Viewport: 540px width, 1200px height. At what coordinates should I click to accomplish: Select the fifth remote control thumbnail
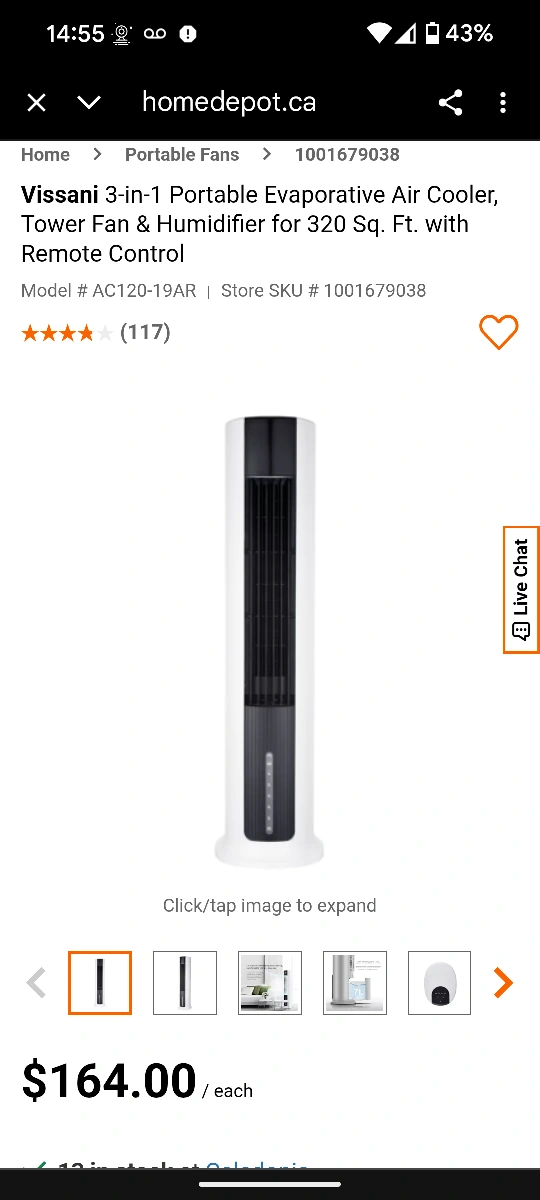pyautogui.click(x=440, y=983)
